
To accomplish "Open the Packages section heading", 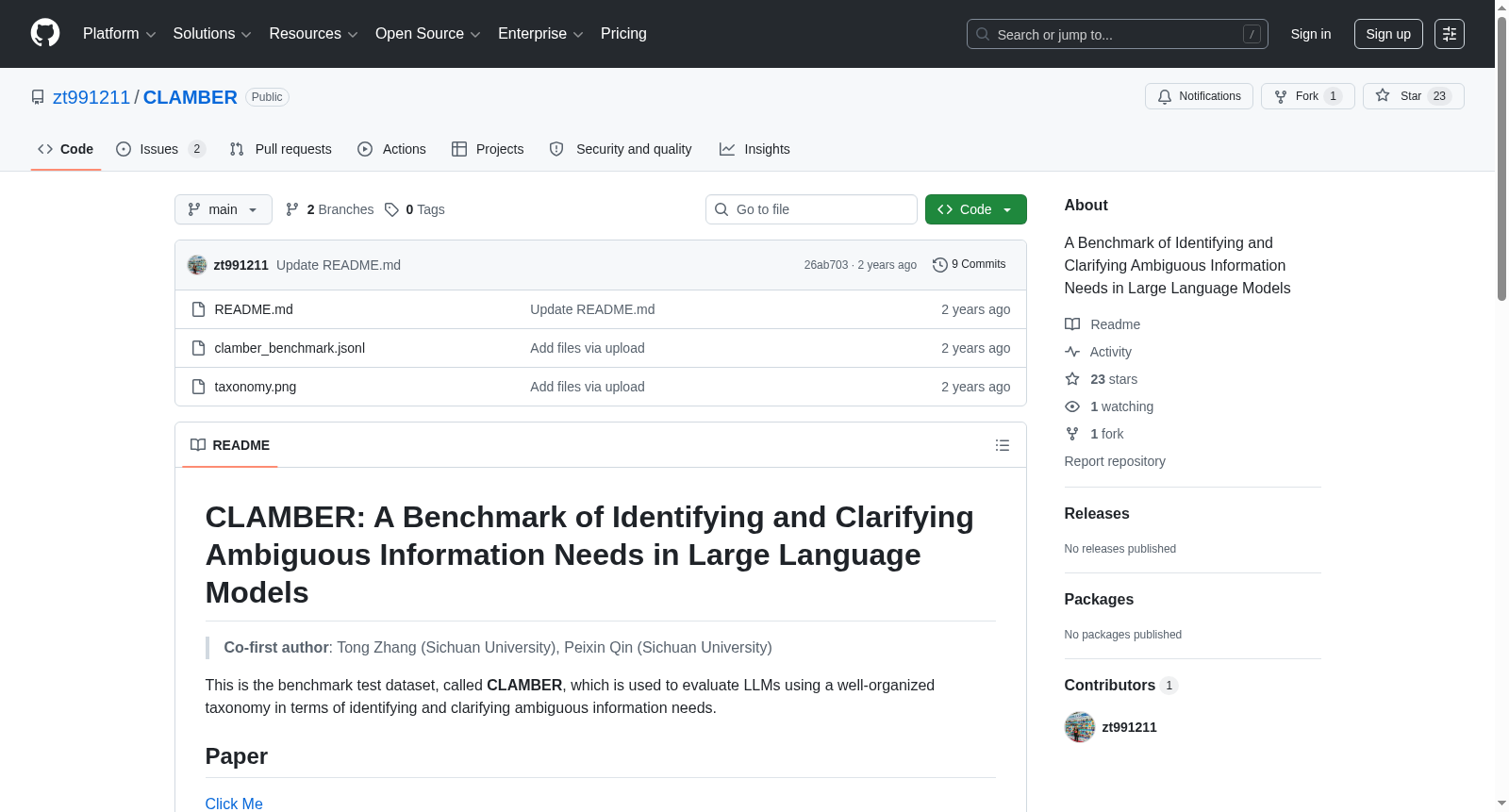I will click(x=1099, y=600).
